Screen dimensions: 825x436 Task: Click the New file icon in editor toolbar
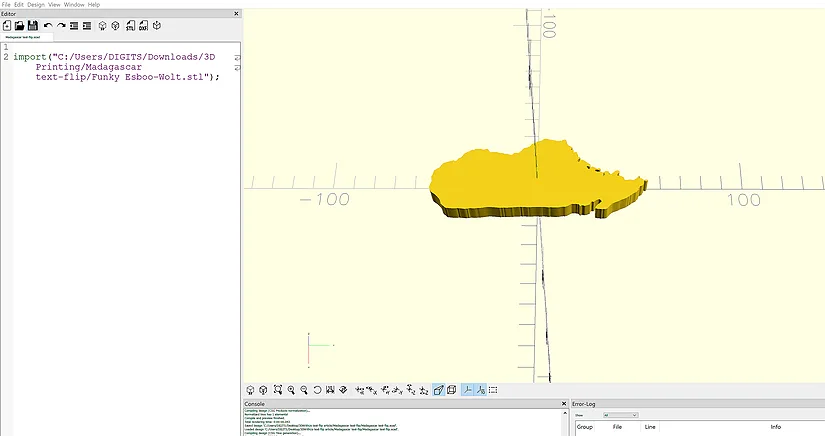point(7,26)
